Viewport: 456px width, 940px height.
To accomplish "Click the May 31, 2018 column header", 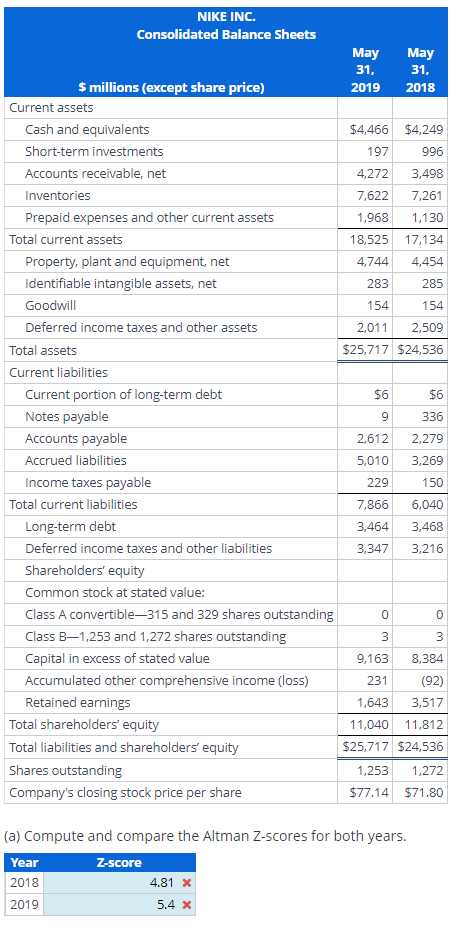I will 420,70.
